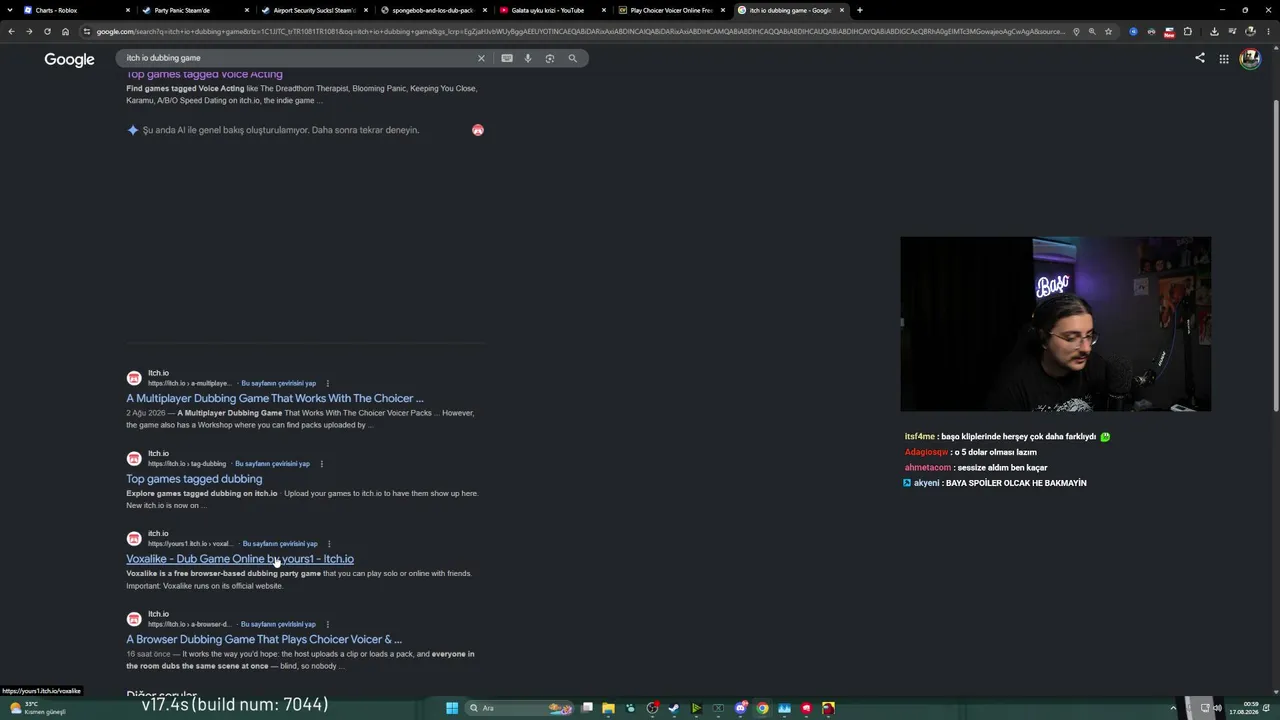This screenshot has height=720, width=1280.
Task: Open more options for the tag-dubbing result
Action: click(321, 464)
